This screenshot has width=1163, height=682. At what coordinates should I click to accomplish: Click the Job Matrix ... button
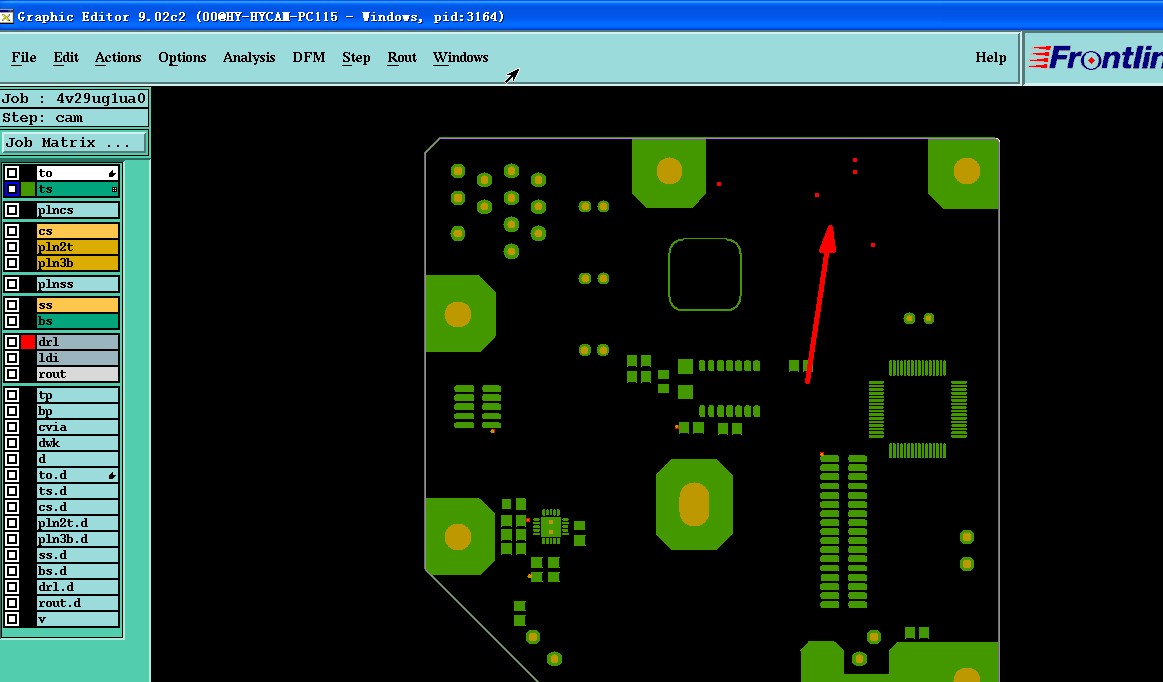[x=74, y=142]
